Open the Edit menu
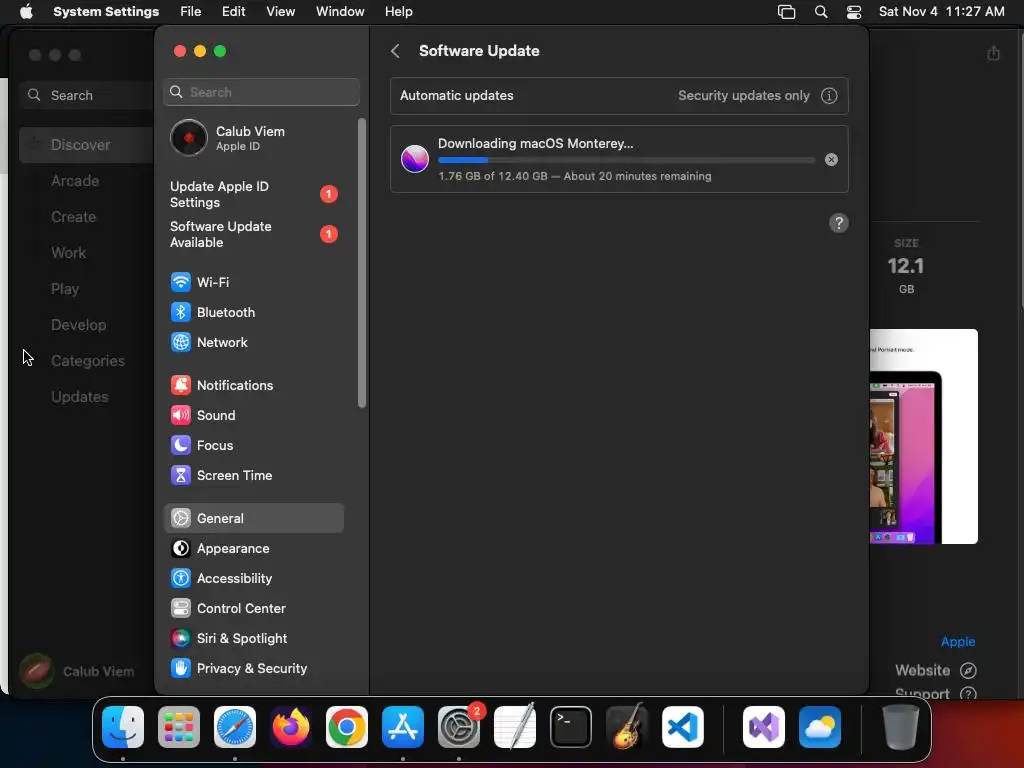The image size is (1024, 768). click(233, 12)
